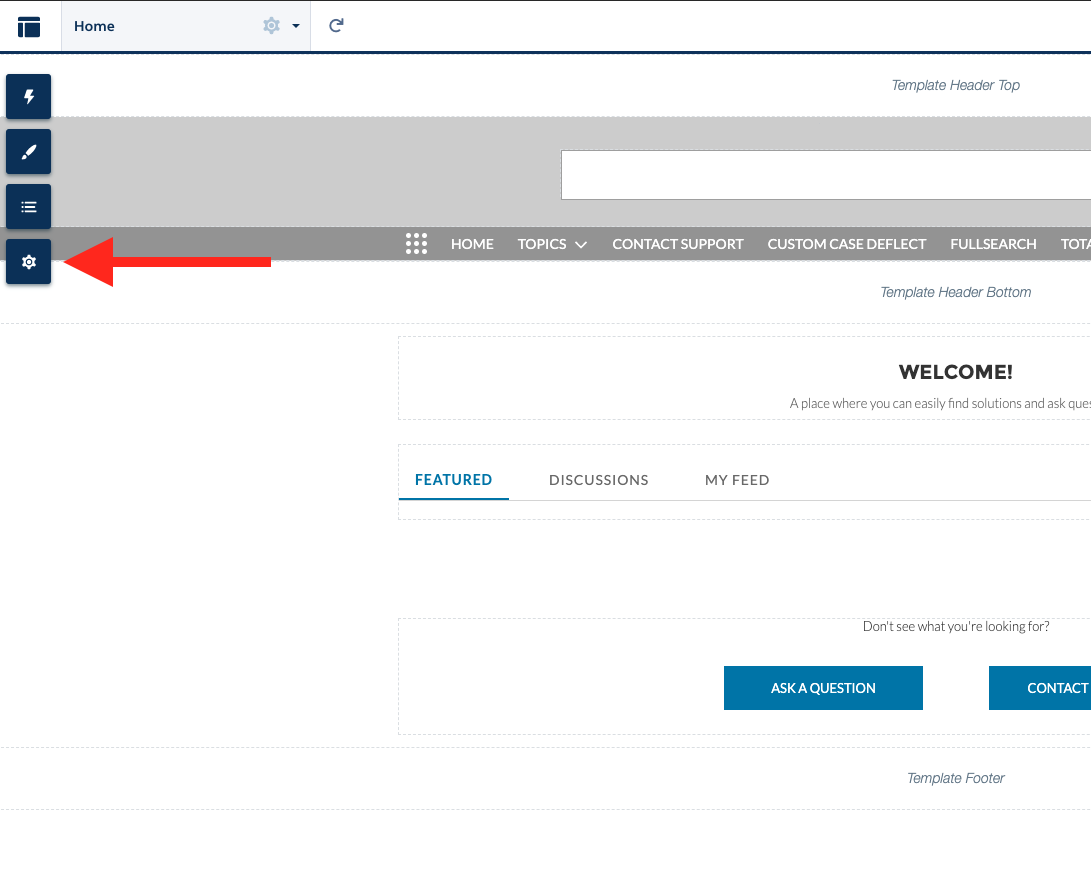
Task: Open the Theme paintbrush panel
Action: coord(29,152)
